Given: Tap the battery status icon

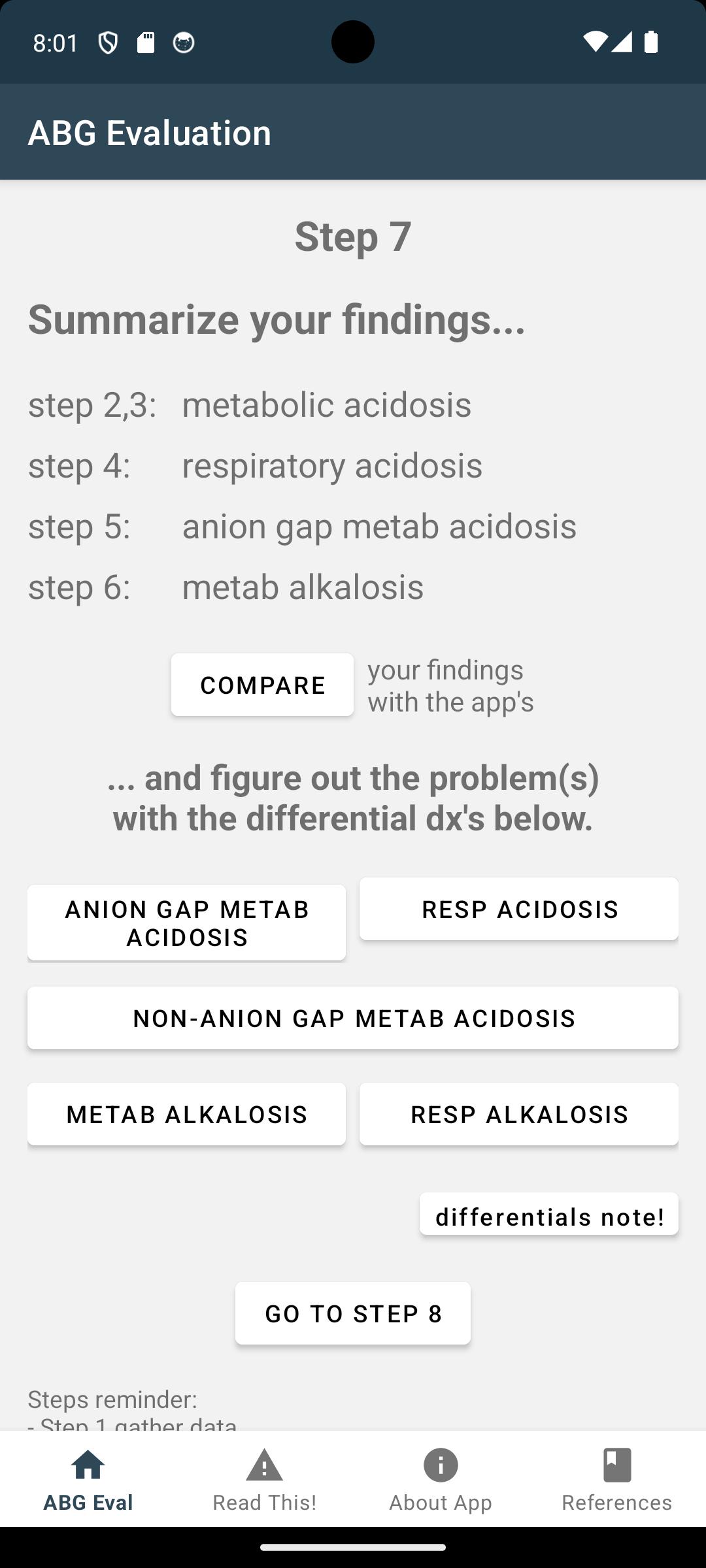Looking at the screenshot, I should [651, 42].
